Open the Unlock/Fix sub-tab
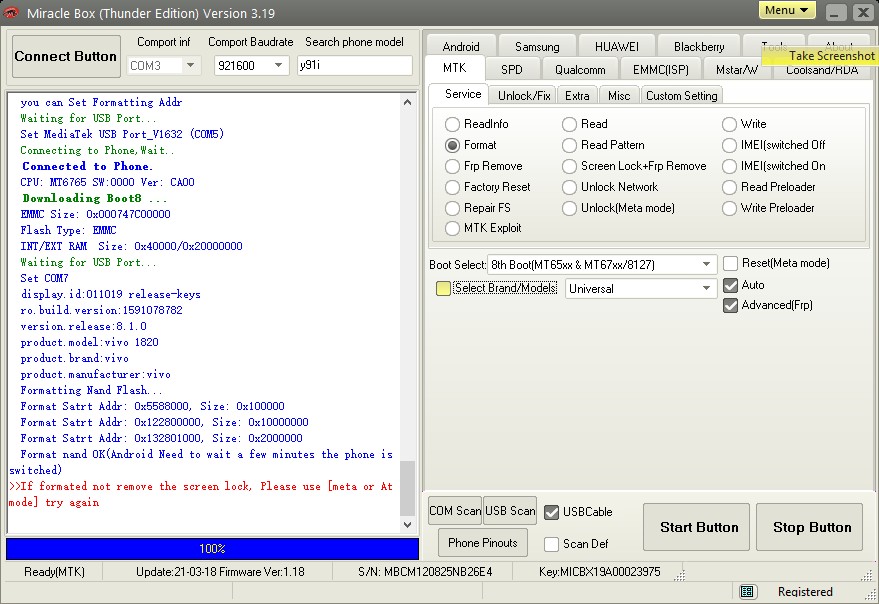Viewport: 879px width, 604px height. point(524,95)
